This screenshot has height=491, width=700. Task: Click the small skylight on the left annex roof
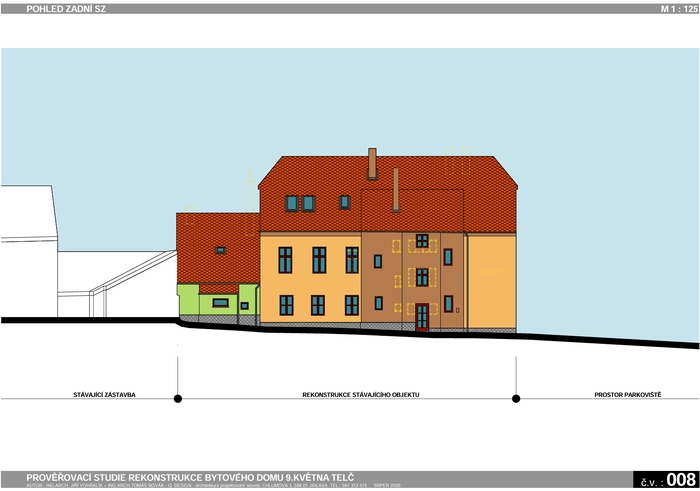[x=220, y=250]
